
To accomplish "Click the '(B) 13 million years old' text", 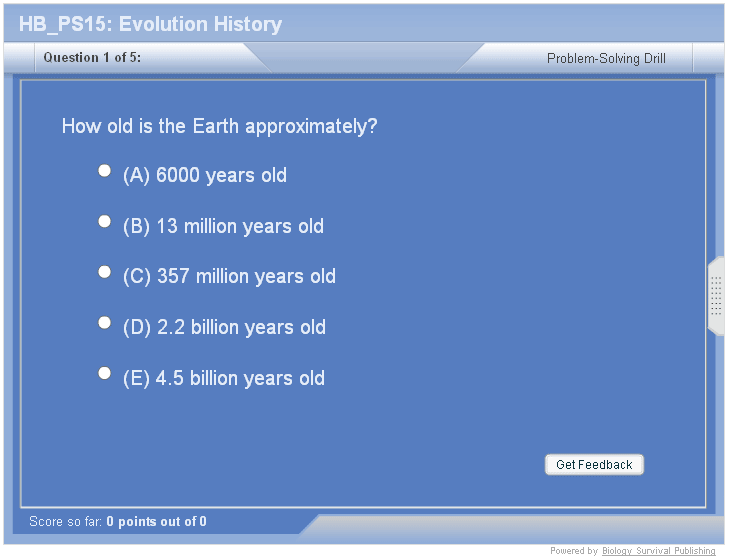I will pyautogui.click(x=223, y=227).
